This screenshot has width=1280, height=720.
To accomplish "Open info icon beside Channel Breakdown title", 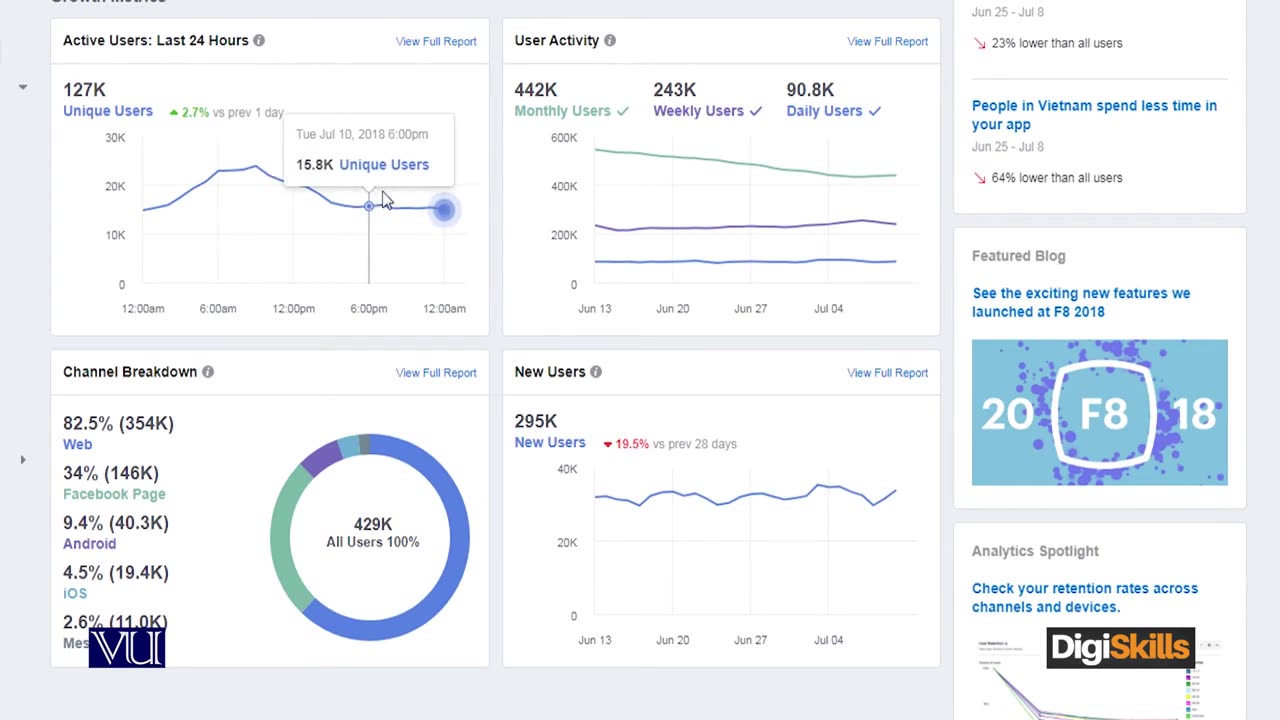I will coord(208,372).
